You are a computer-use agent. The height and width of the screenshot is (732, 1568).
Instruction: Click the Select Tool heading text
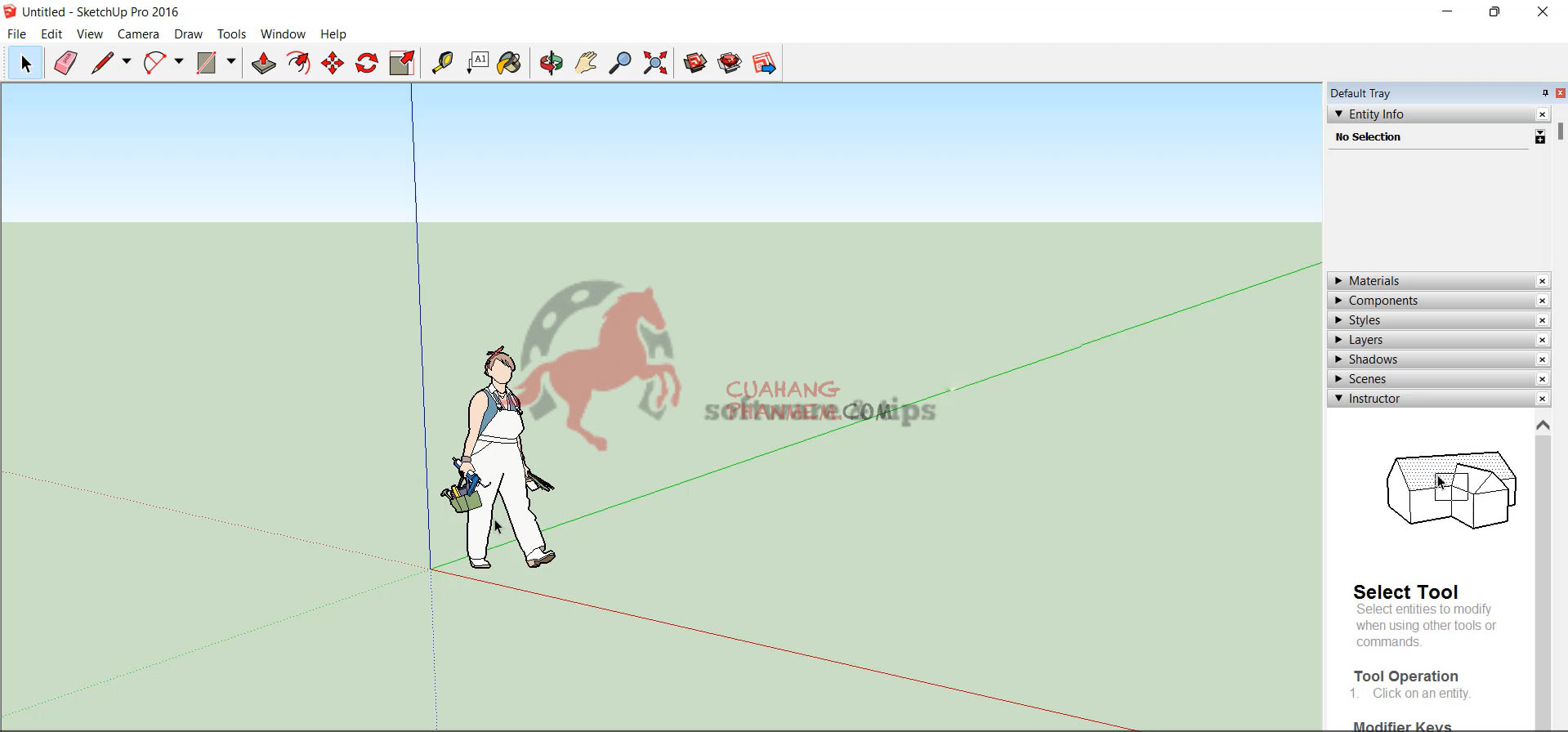(1405, 592)
